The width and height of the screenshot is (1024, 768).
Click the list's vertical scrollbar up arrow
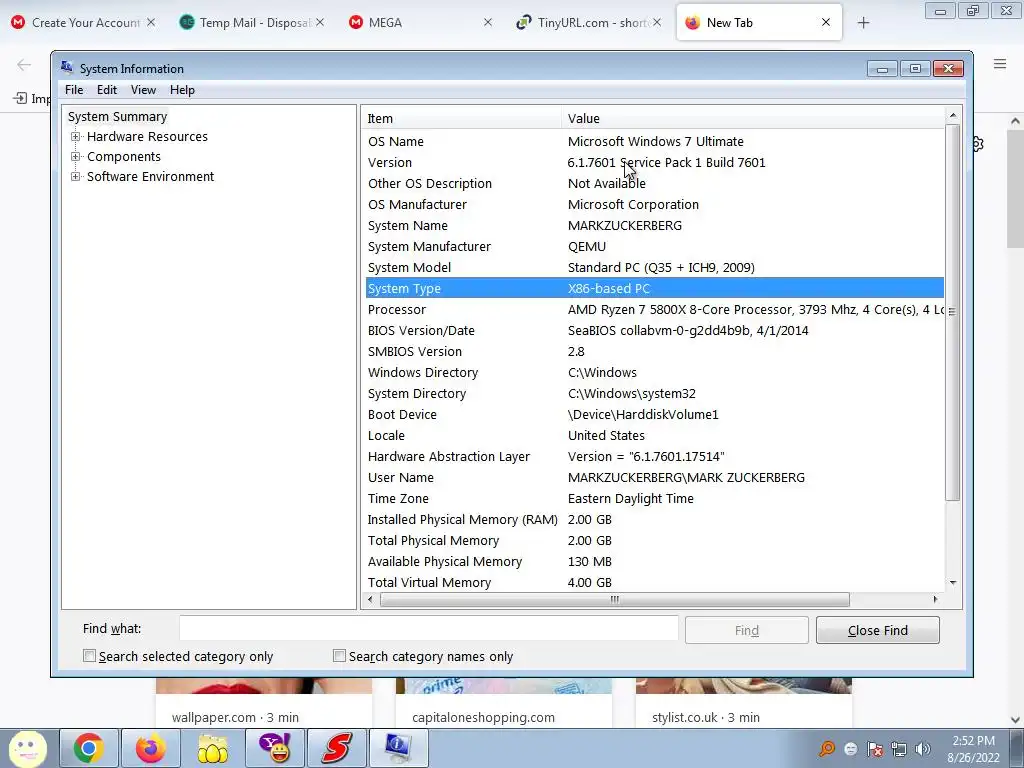[x=953, y=116]
